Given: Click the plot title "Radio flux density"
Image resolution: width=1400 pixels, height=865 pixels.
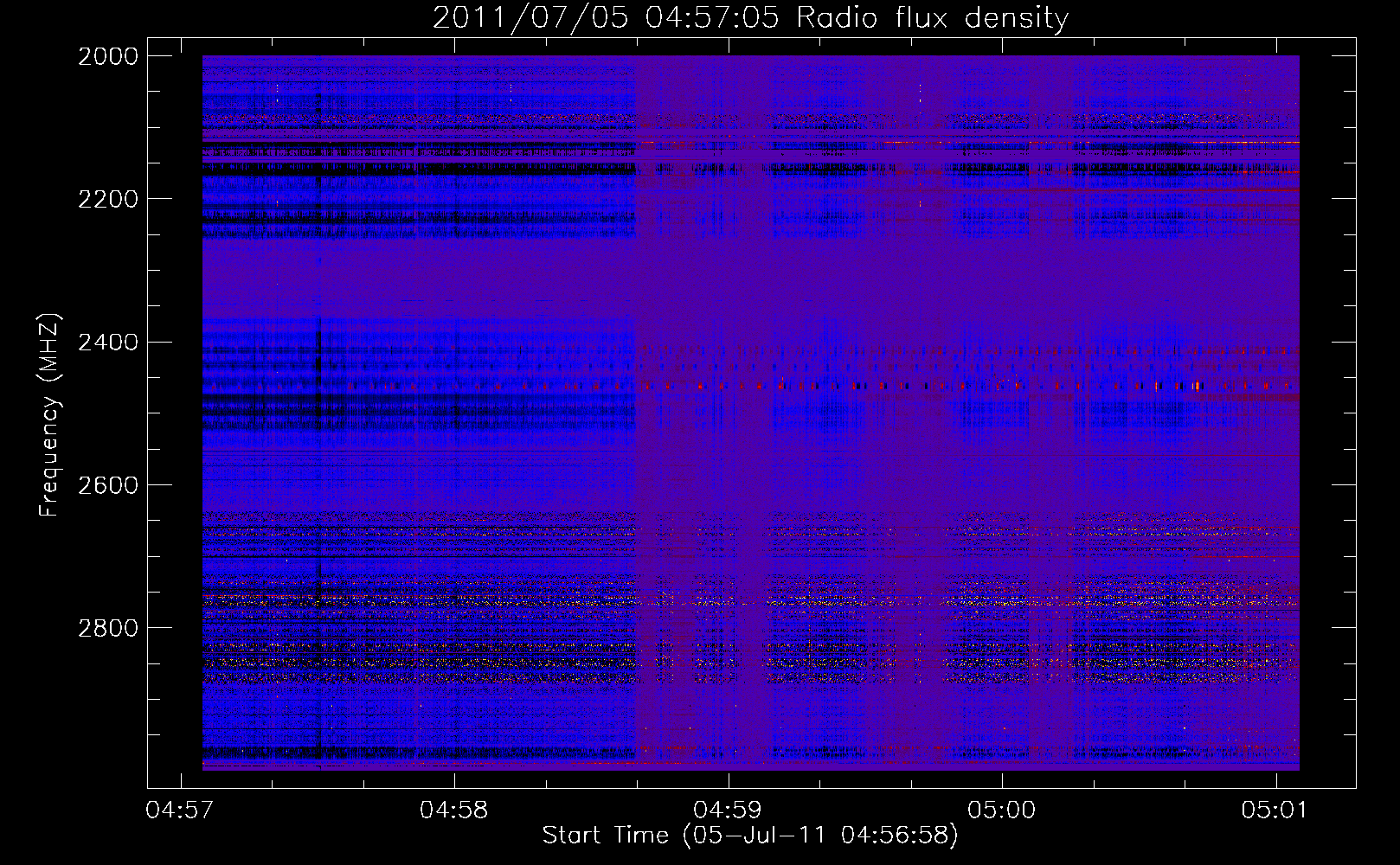Looking at the screenshot, I should coord(750,17).
